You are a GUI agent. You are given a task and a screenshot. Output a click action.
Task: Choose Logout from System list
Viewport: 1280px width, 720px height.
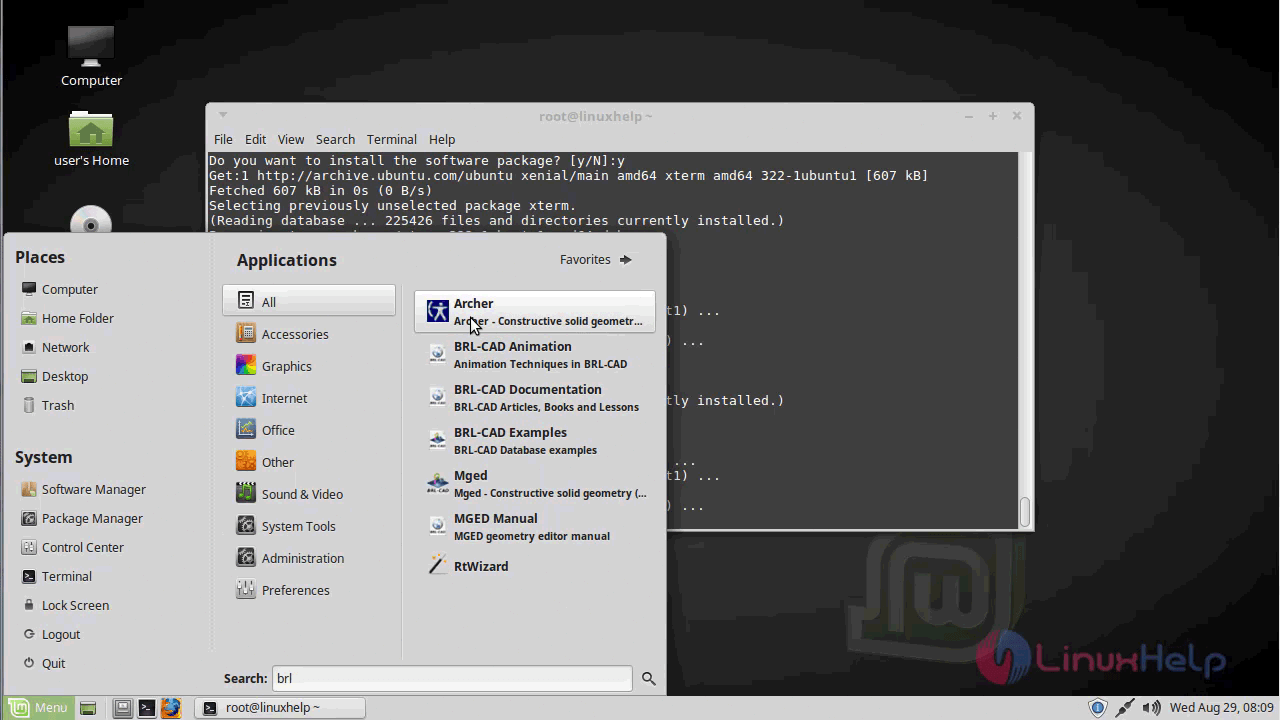51,634
